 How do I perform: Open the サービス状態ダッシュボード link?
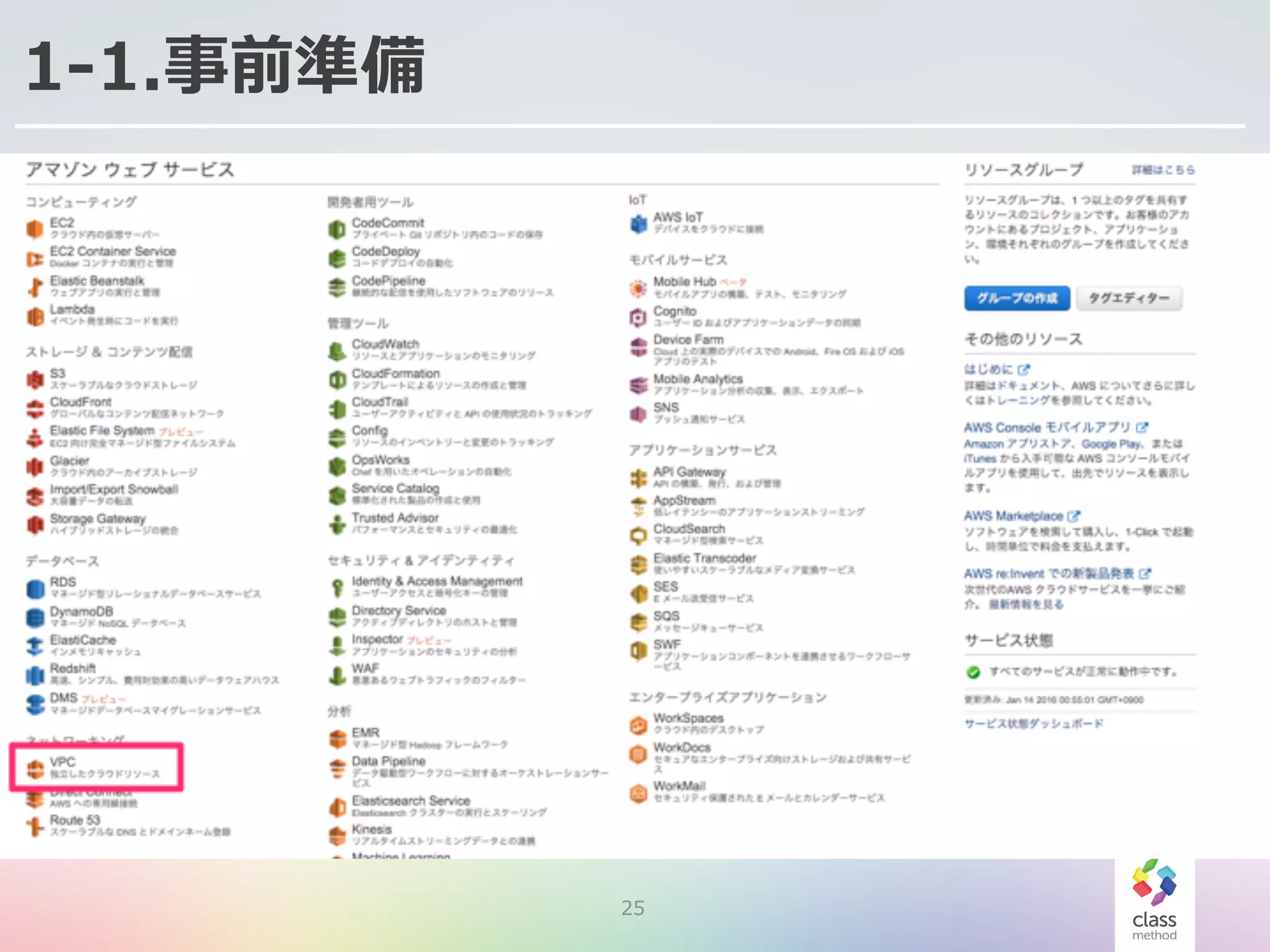click(x=1033, y=724)
